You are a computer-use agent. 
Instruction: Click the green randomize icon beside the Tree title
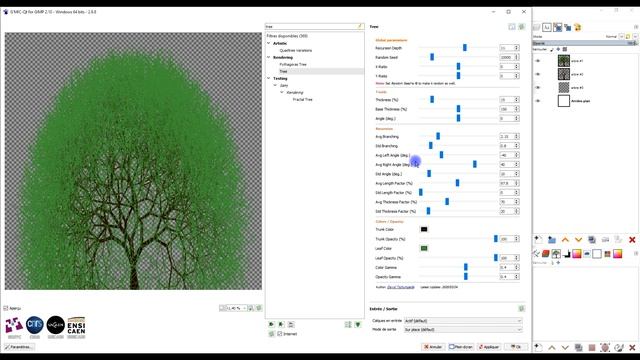[x=522, y=27]
